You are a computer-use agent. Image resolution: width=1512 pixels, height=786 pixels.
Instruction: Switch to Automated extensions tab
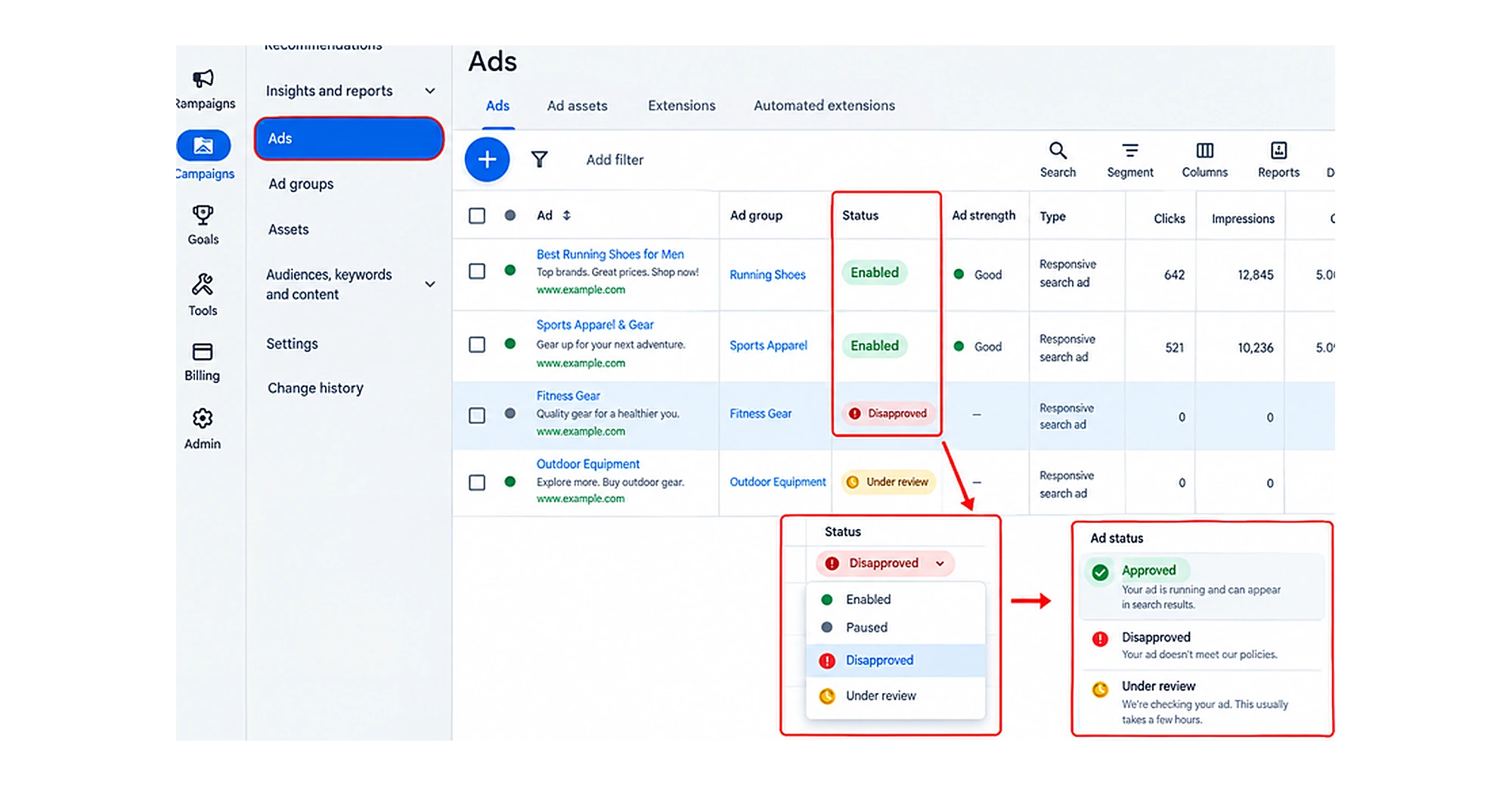(x=824, y=106)
